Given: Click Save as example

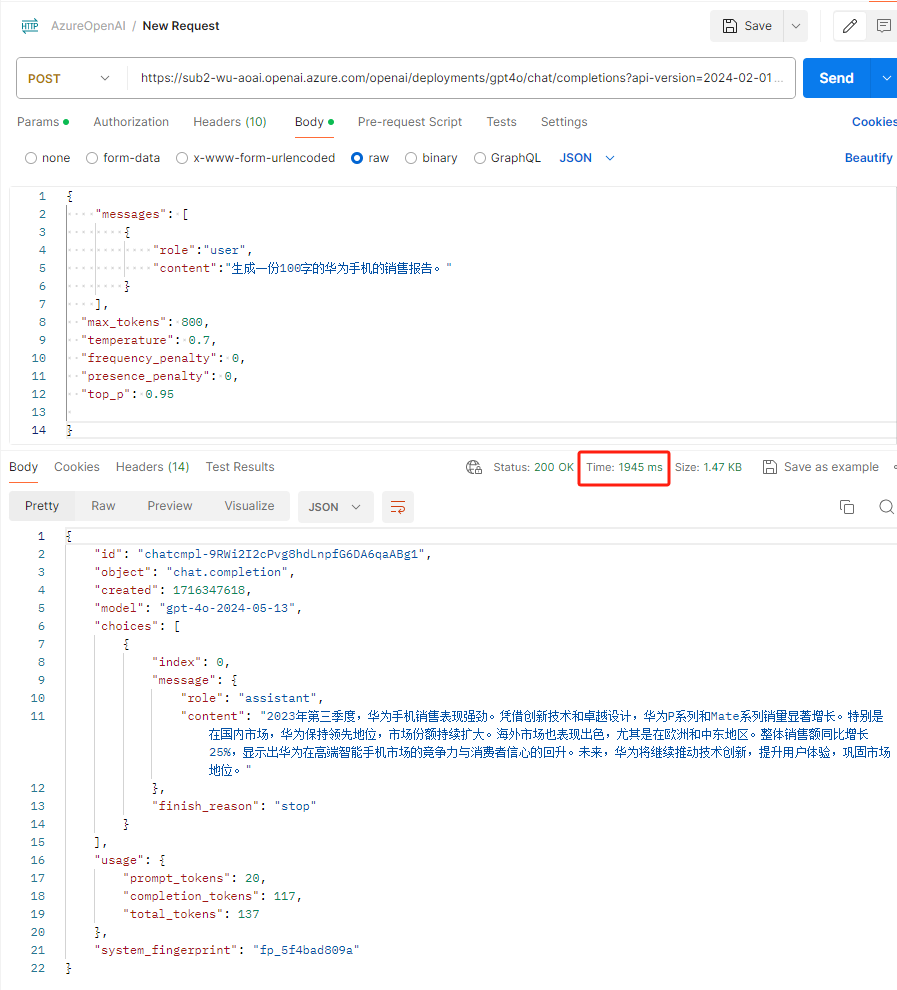Looking at the screenshot, I should [821, 467].
